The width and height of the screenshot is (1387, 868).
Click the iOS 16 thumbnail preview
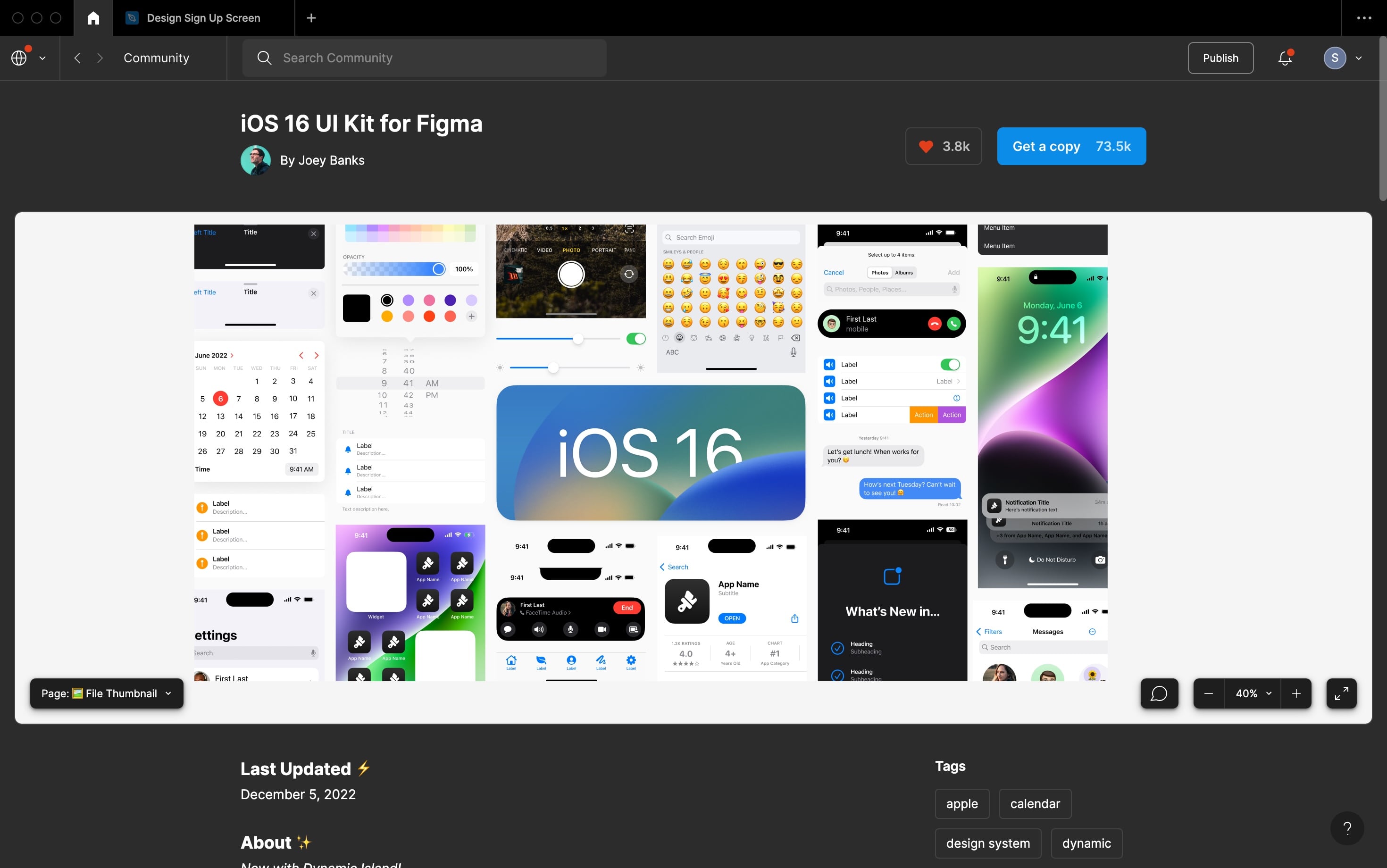click(x=651, y=453)
